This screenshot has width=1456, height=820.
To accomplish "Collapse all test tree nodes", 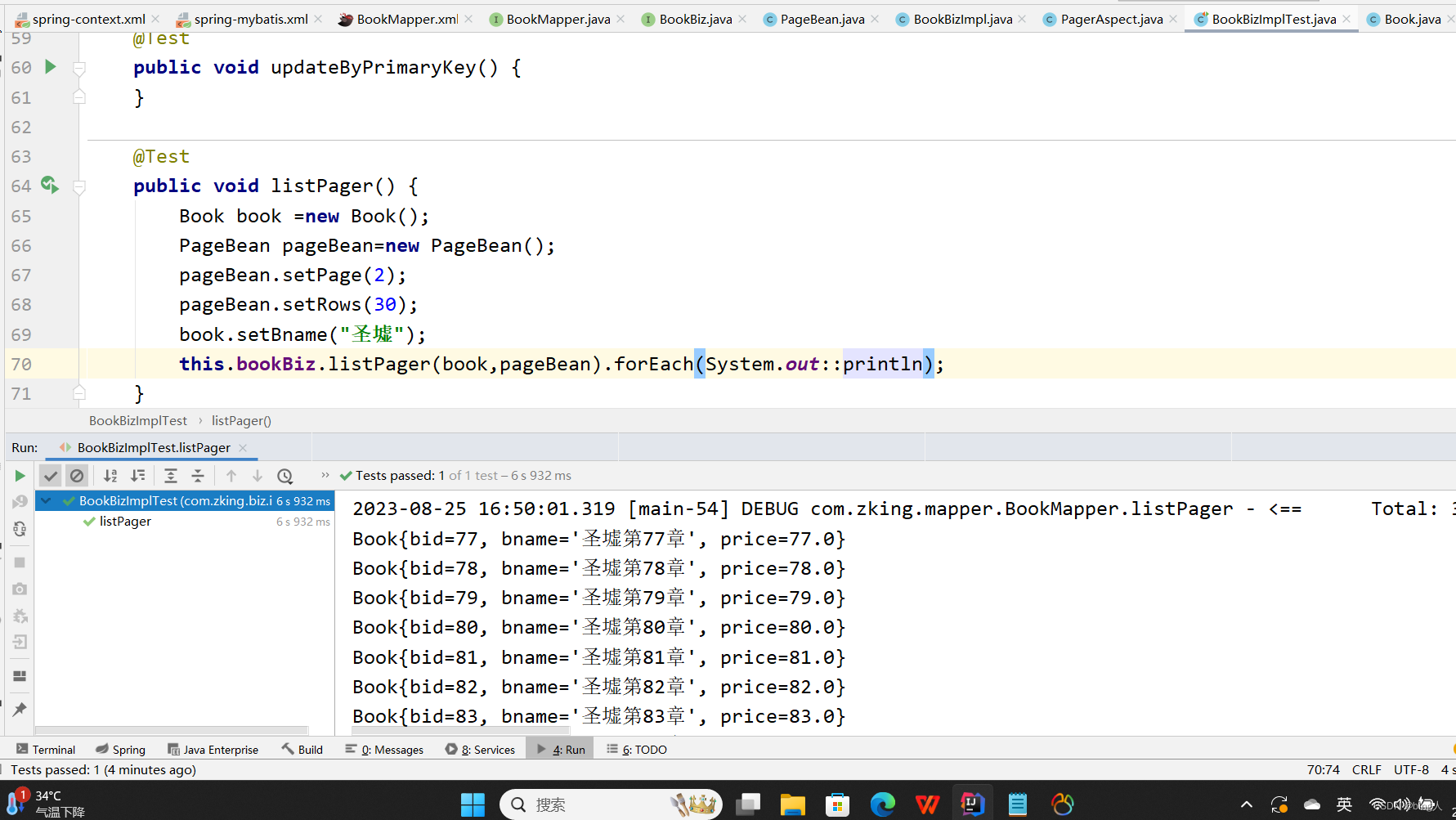I will (x=198, y=476).
